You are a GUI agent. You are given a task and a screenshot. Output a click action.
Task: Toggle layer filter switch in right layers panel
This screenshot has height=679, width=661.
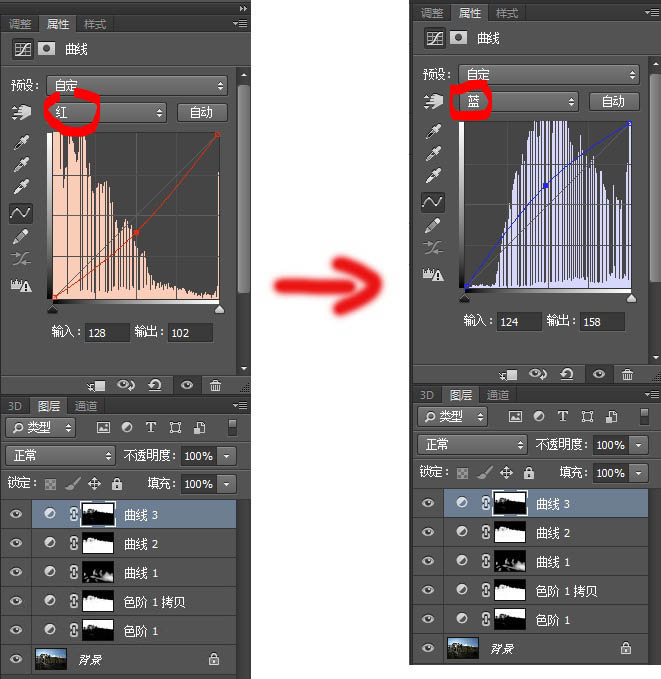coord(644,417)
